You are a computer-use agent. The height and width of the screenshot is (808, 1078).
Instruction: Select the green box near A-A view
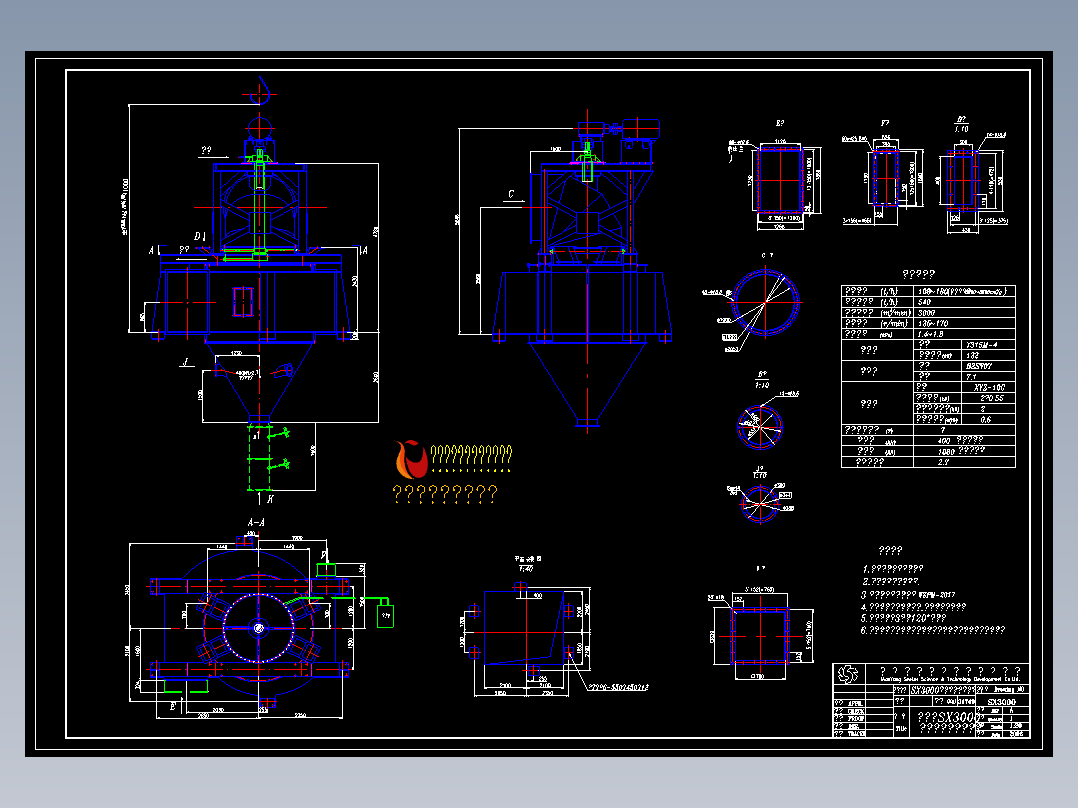tap(386, 614)
